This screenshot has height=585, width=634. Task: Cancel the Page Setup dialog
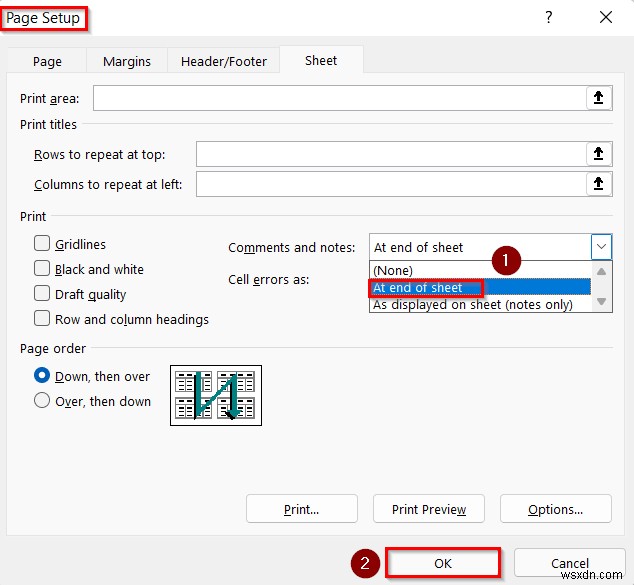[570, 563]
